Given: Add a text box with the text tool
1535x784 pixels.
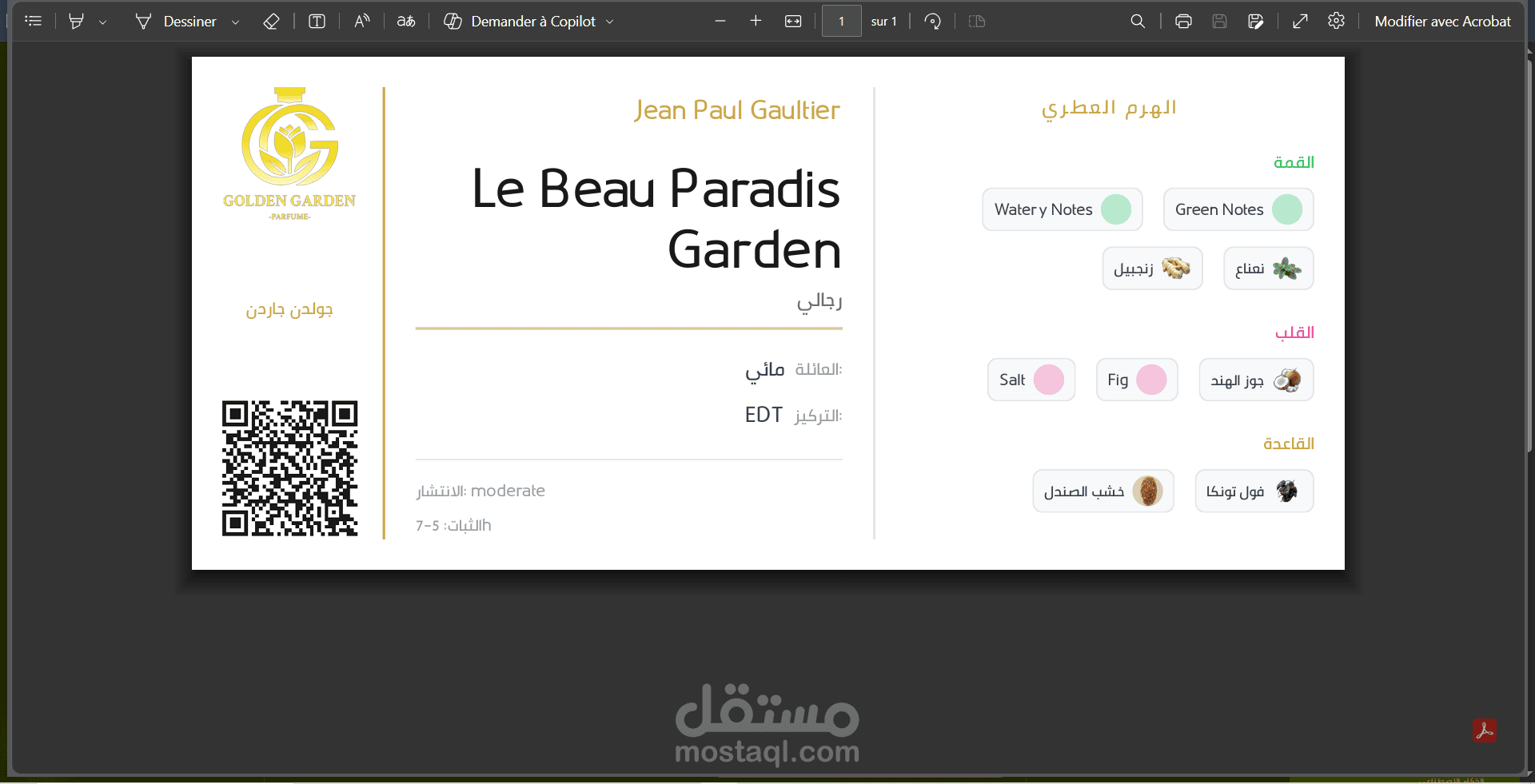Looking at the screenshot, I should [x=317, y=22].
